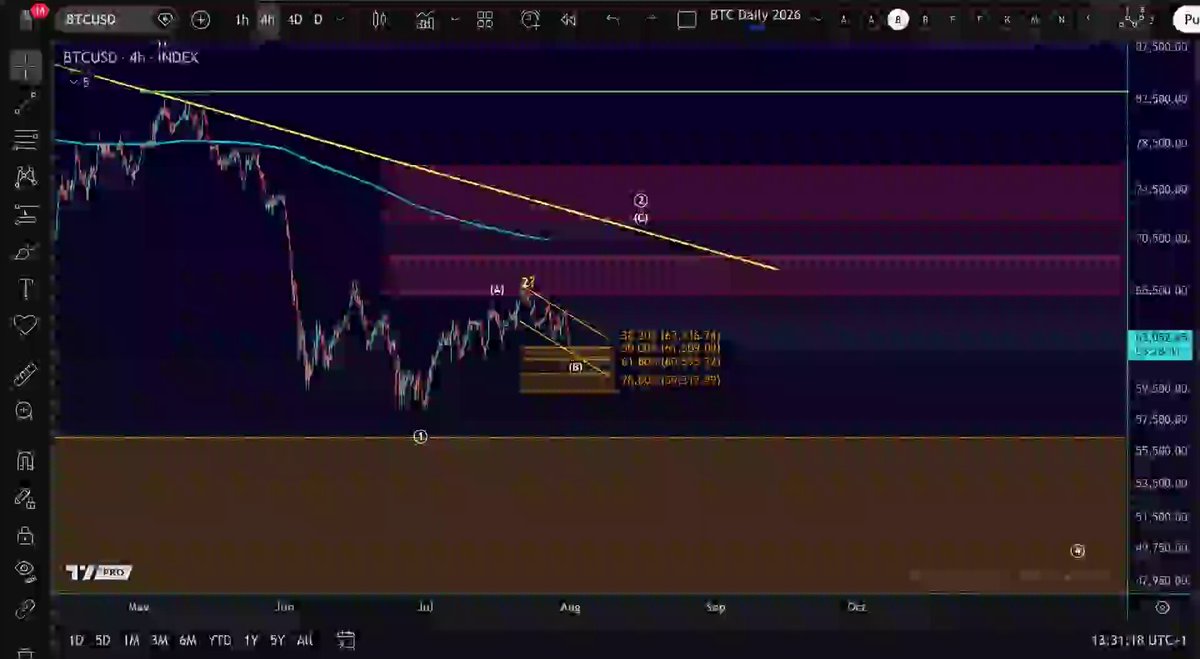Lock all drawing tools
This screenshot has height=659, width=1200.
point(26,534)
